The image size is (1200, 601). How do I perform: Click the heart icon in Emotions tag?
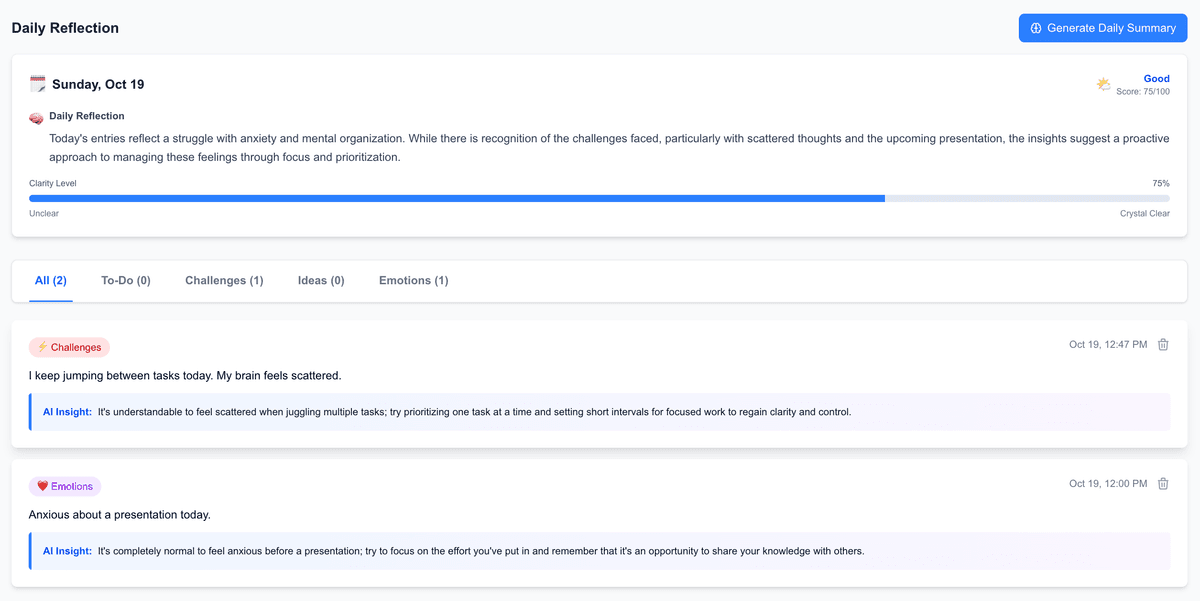[x=42, y=486]
